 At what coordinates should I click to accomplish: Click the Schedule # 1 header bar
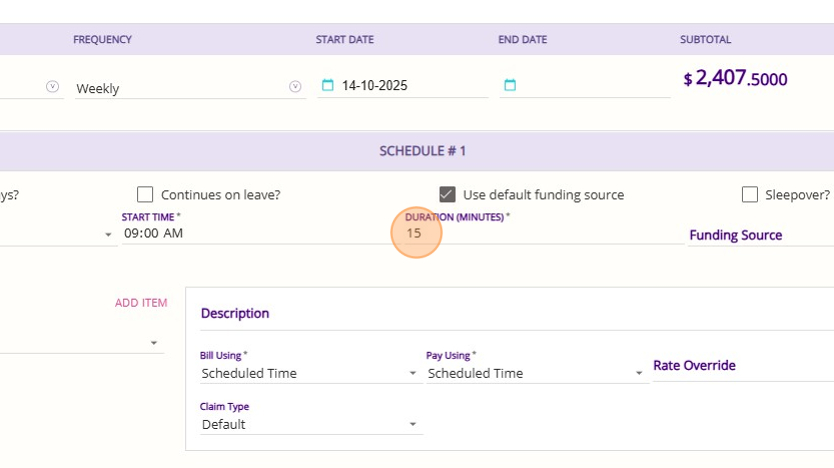422,151
